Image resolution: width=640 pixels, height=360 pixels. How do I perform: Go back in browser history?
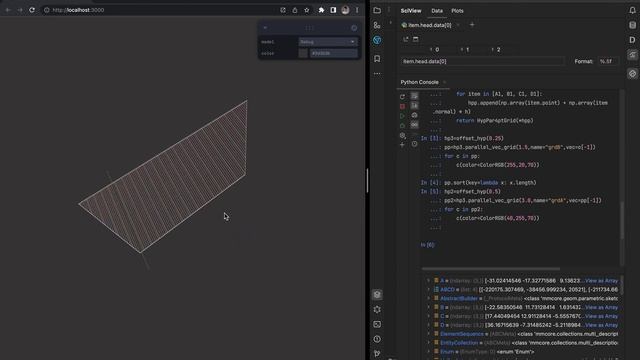(8, 10)
